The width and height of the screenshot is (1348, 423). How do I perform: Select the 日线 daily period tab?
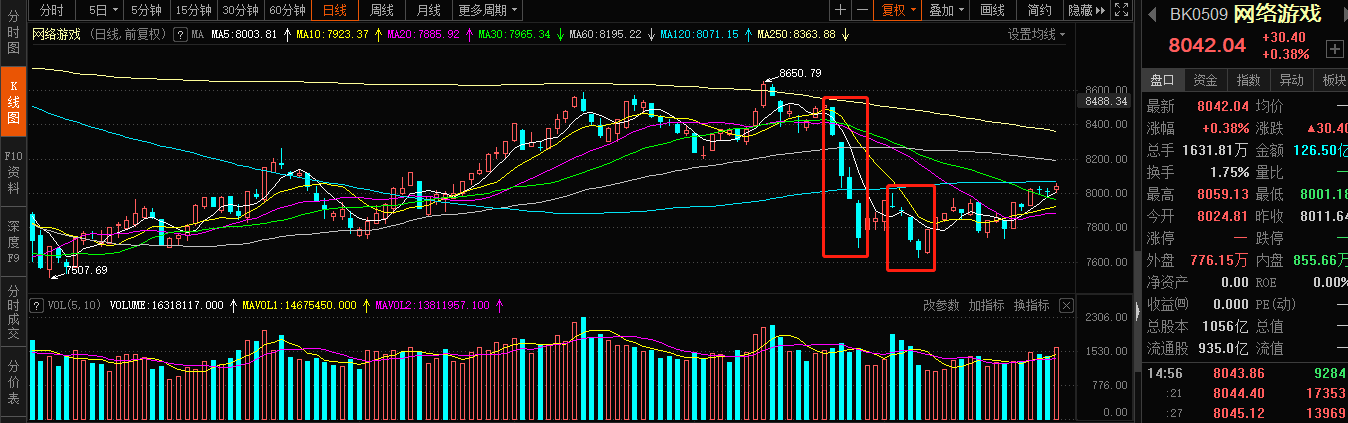pos(335,10)
